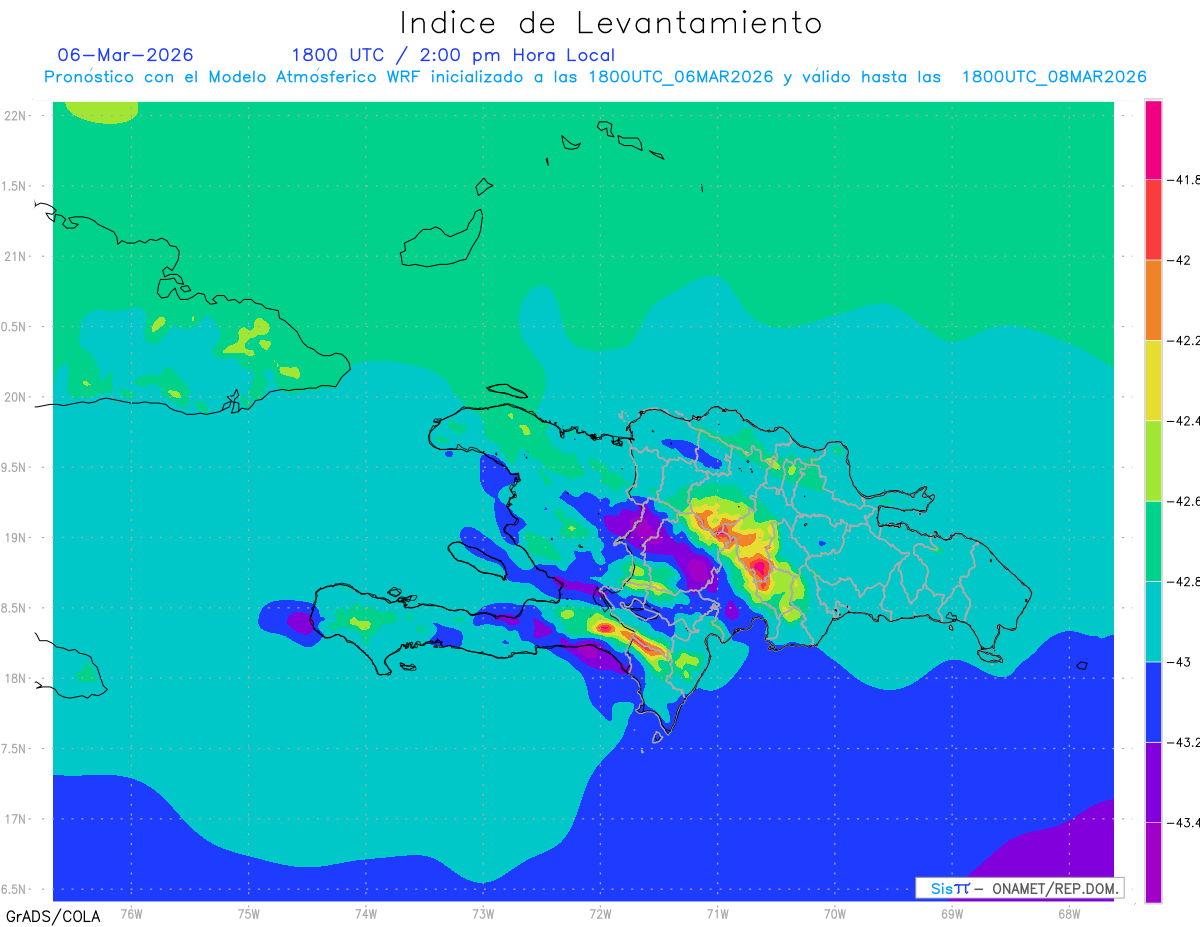Pick the orange colorbar segment below -42

[x=1153, y=300]
